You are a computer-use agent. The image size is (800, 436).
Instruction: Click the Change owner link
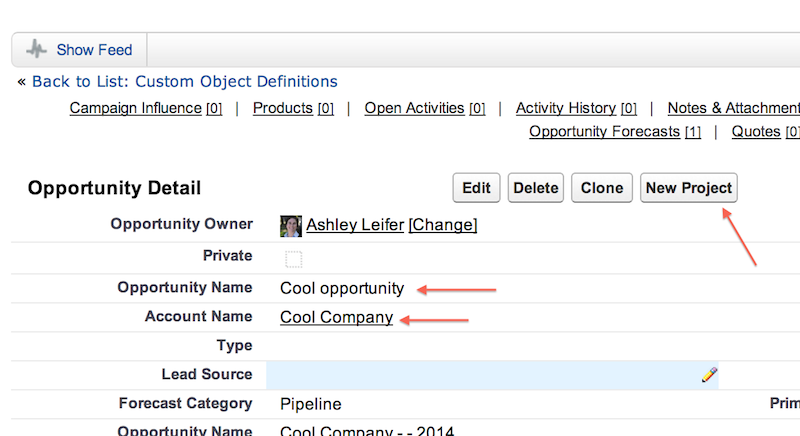[443, 225]
